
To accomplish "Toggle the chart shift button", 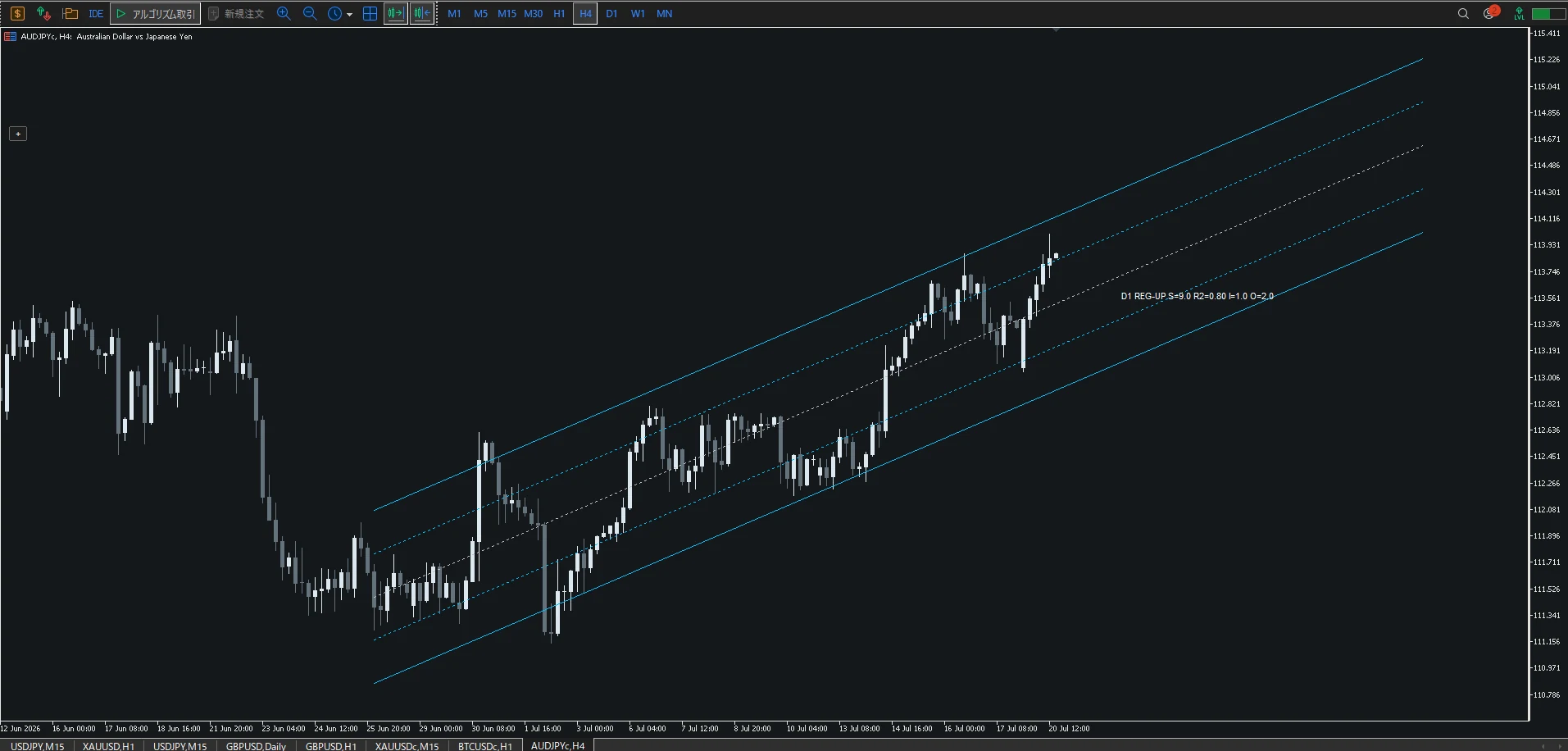I will (422, 13).
